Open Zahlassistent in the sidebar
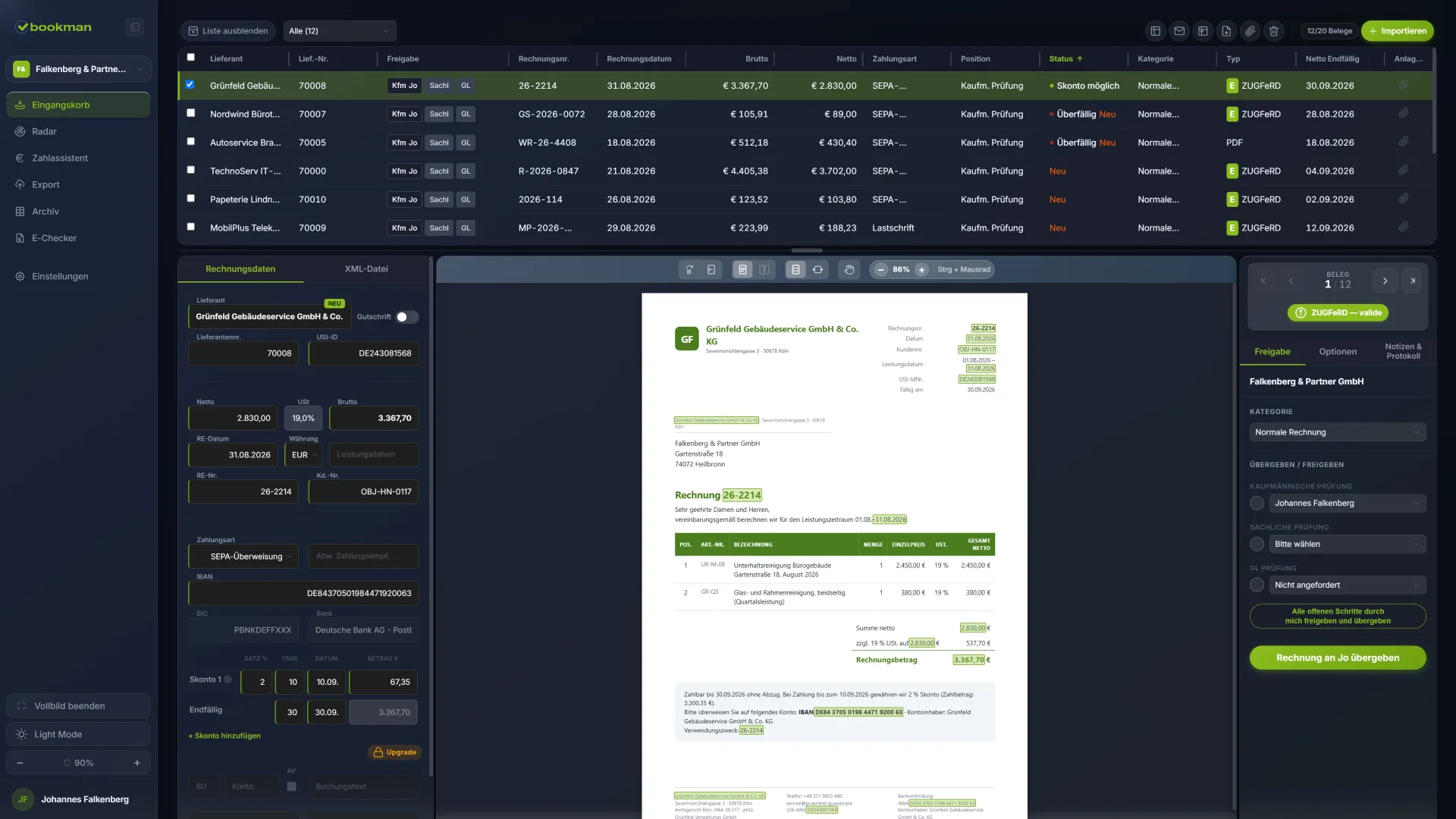 [x=78, y=158]
